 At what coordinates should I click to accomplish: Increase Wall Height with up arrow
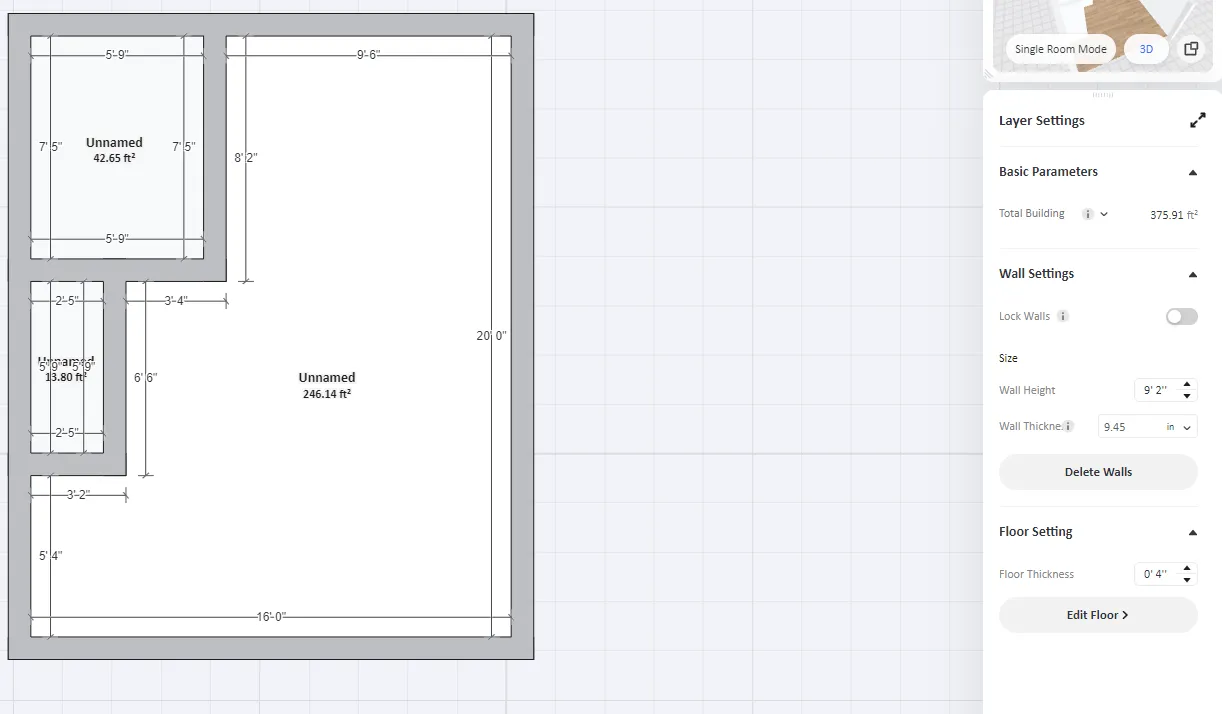click(1187, 385)
